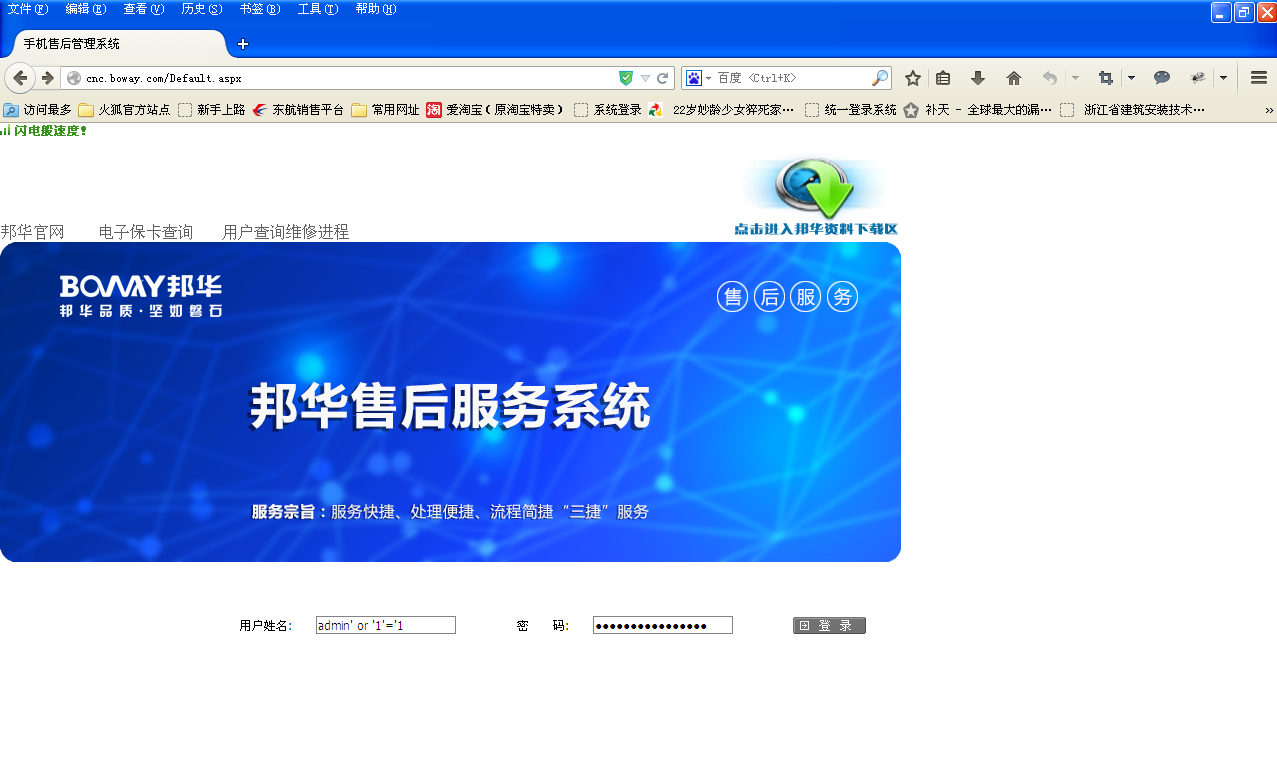The width and height of the screenshot is (1277, 767).
Task: Click the BOWAY 邦华 logo in the banner
Action: pyautogui.click(x=141, y=295)
